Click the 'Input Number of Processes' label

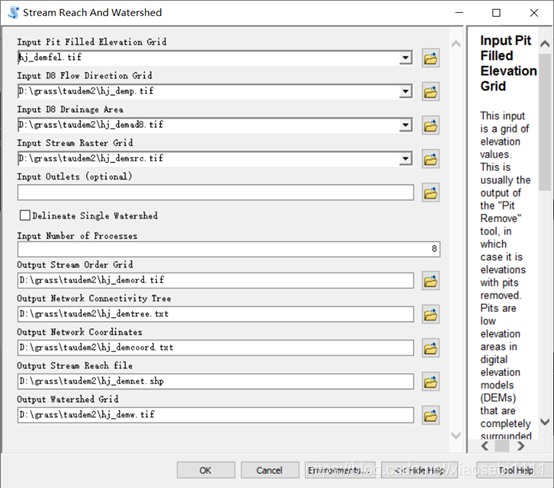tap(77, 236)
